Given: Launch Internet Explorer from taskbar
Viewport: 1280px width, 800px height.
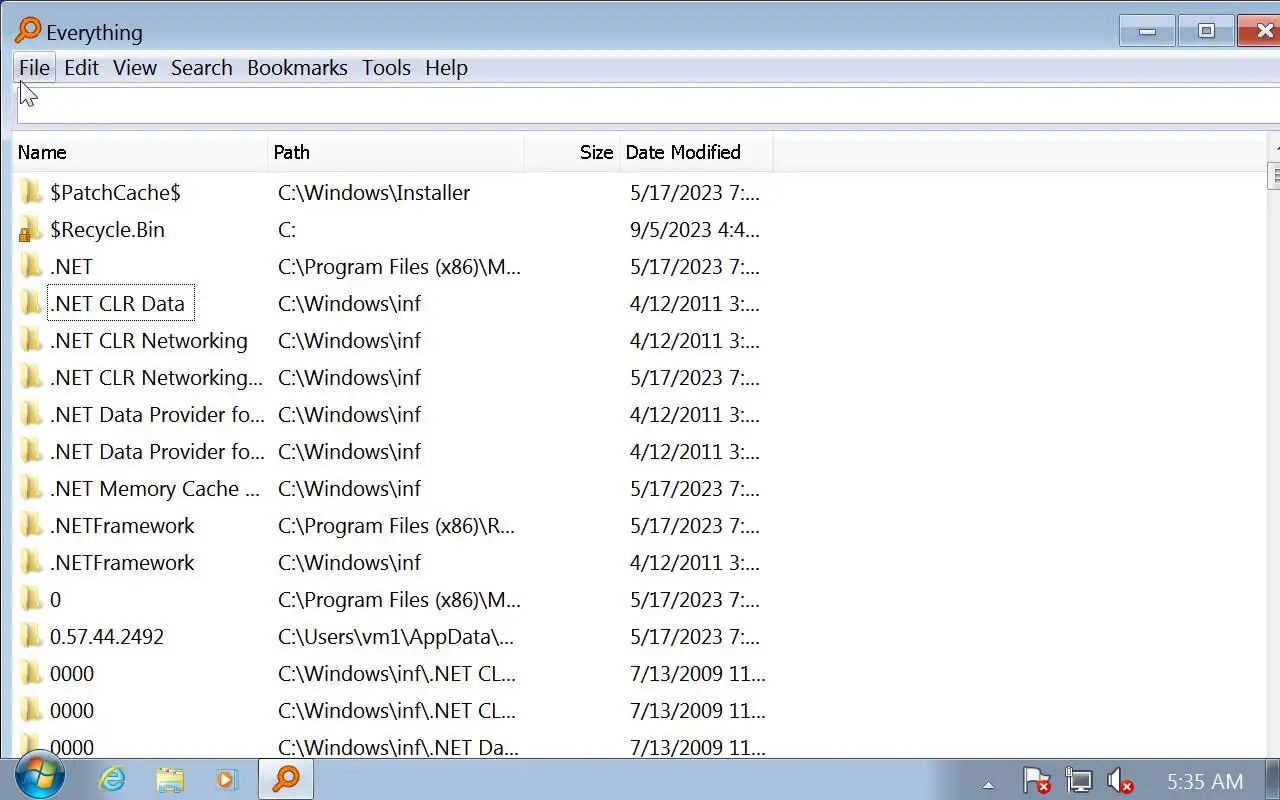Looking at the screenshot, I should coord(112,779).
